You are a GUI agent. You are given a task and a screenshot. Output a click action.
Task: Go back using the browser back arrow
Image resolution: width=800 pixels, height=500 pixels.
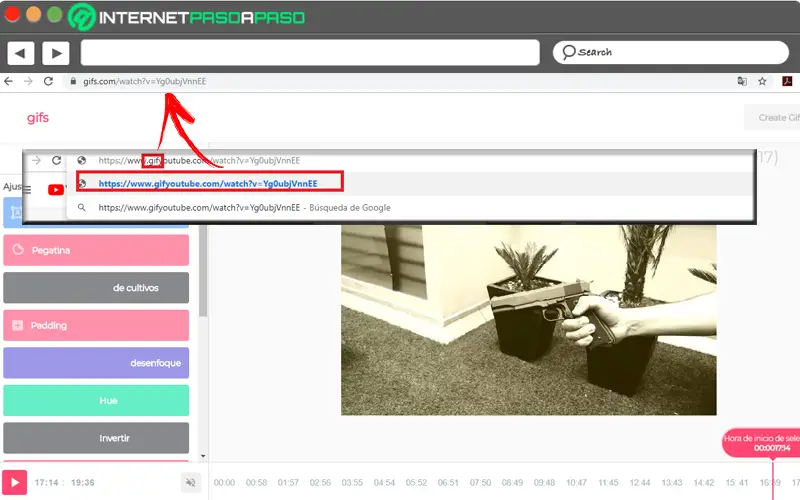tap(8, 81)
